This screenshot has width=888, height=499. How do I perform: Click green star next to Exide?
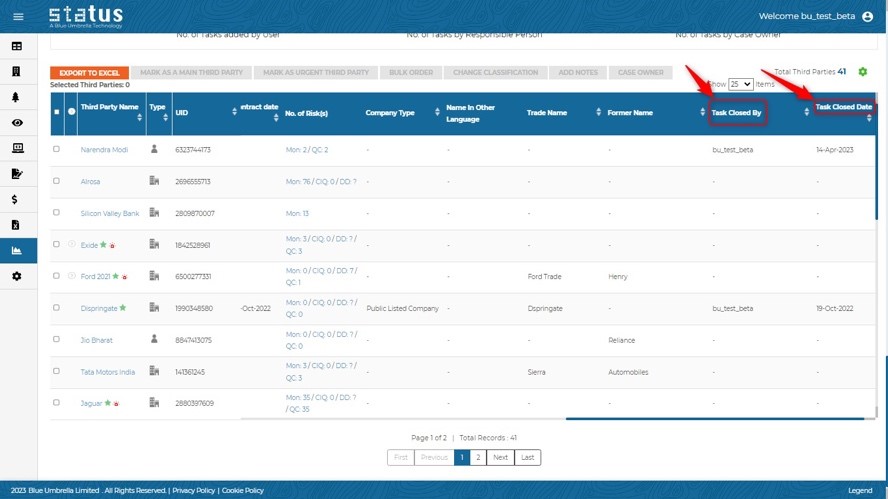(103, 245)
